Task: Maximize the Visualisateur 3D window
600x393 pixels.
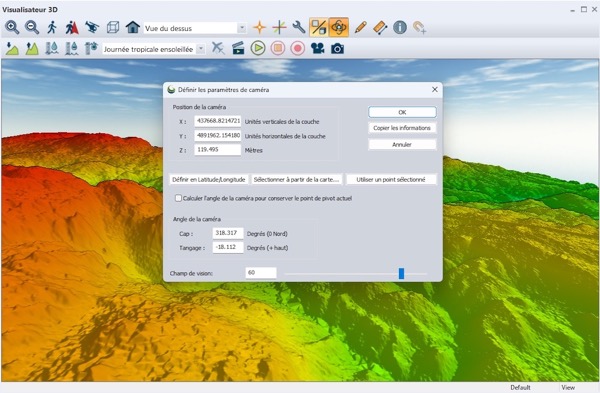Action: click(x=584, y=10)
